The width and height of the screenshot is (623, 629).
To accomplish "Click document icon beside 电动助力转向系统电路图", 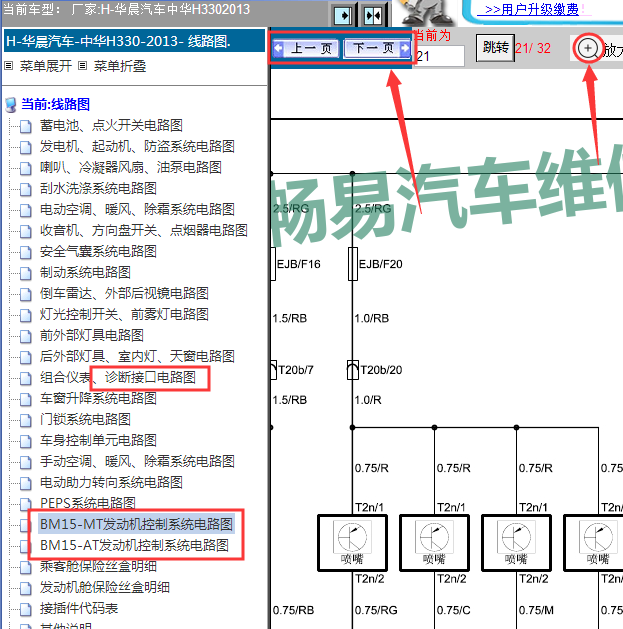I will 26,483.
